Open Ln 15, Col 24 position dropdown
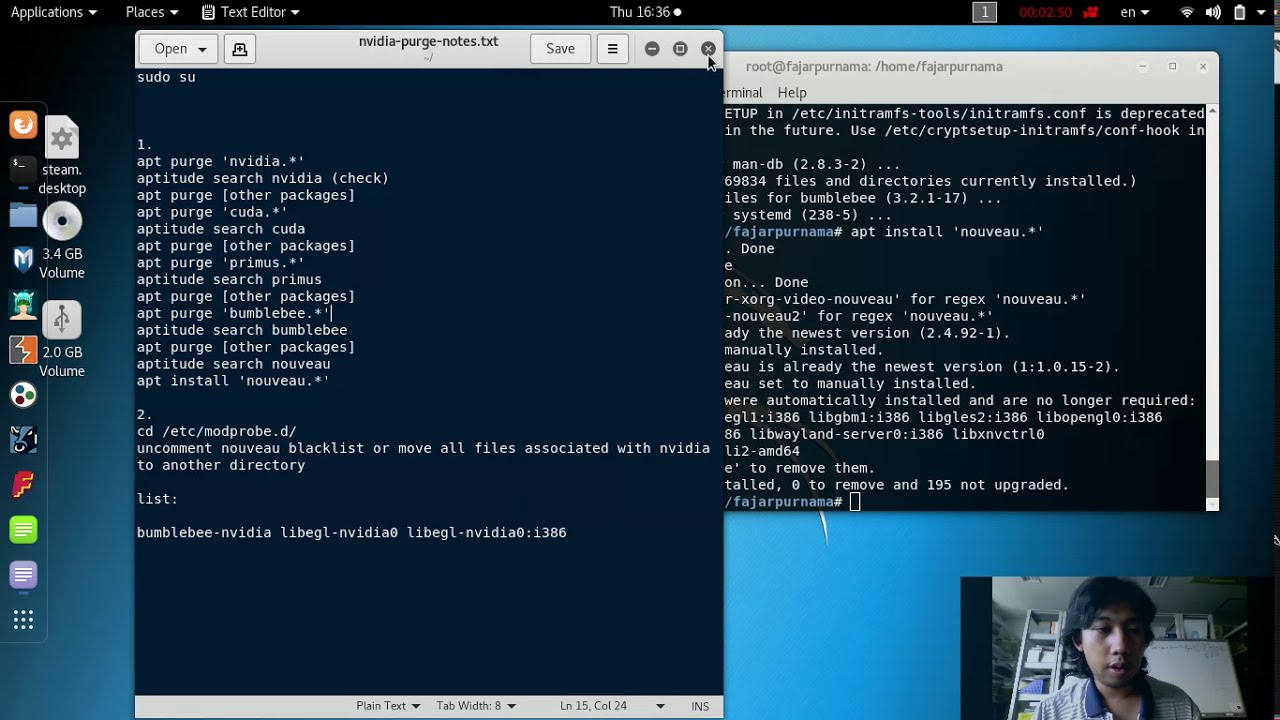Image resolution: width=1280 pixels, height=720 pixels. (x=612, y=706)
